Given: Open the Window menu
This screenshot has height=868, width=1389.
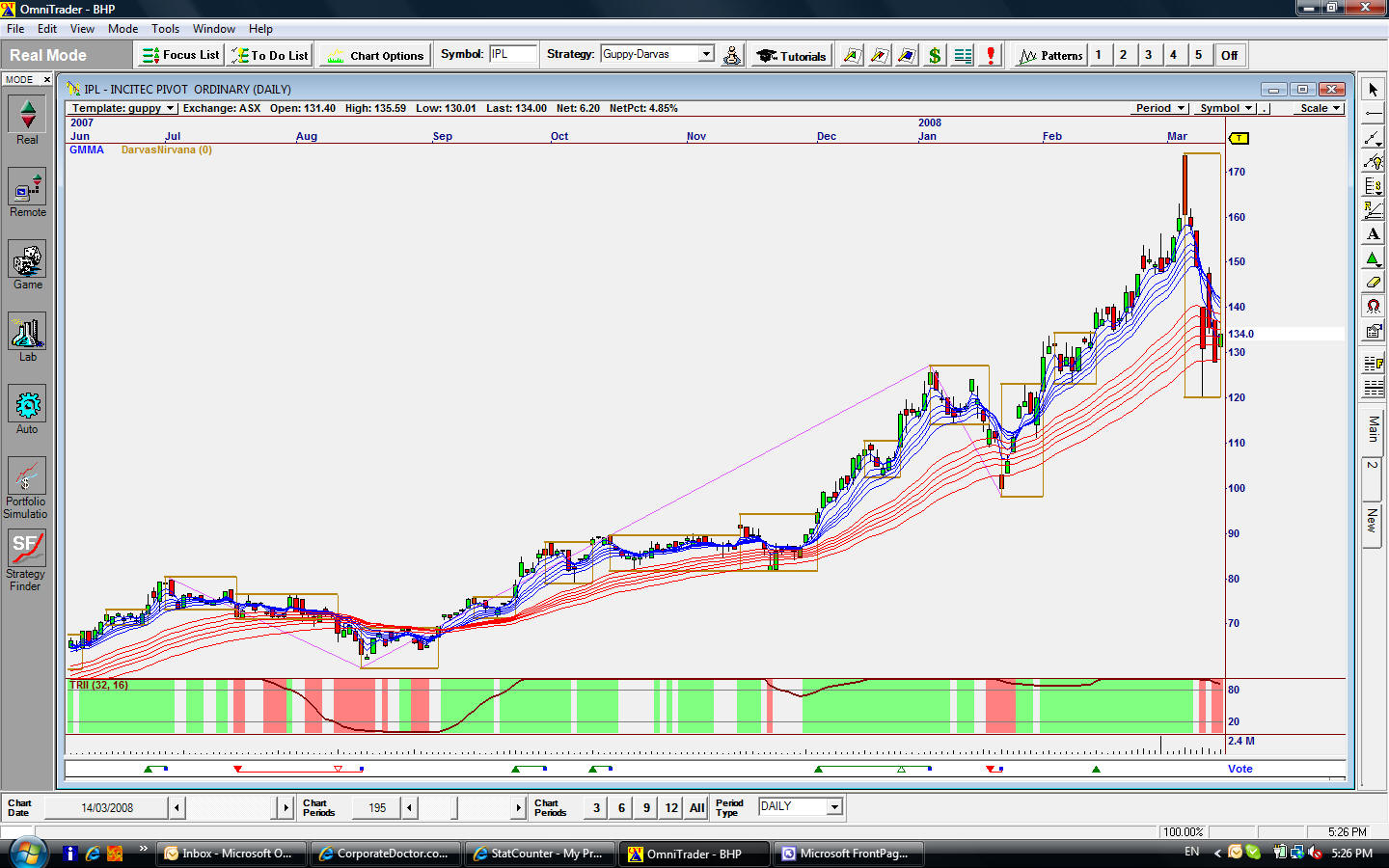Looking at the screenshot, I should [x=213, y=29].
